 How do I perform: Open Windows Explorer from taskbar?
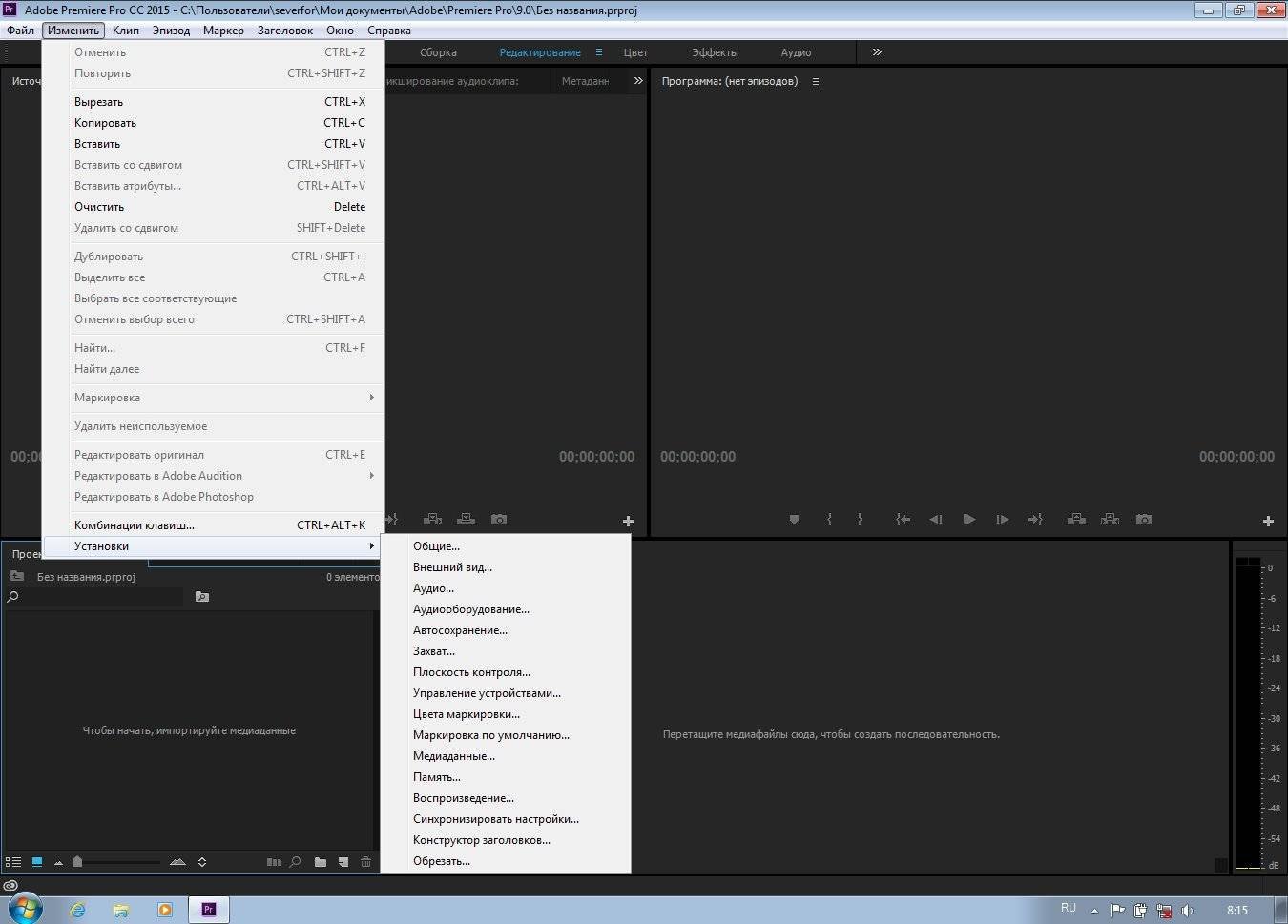point(121,910)
